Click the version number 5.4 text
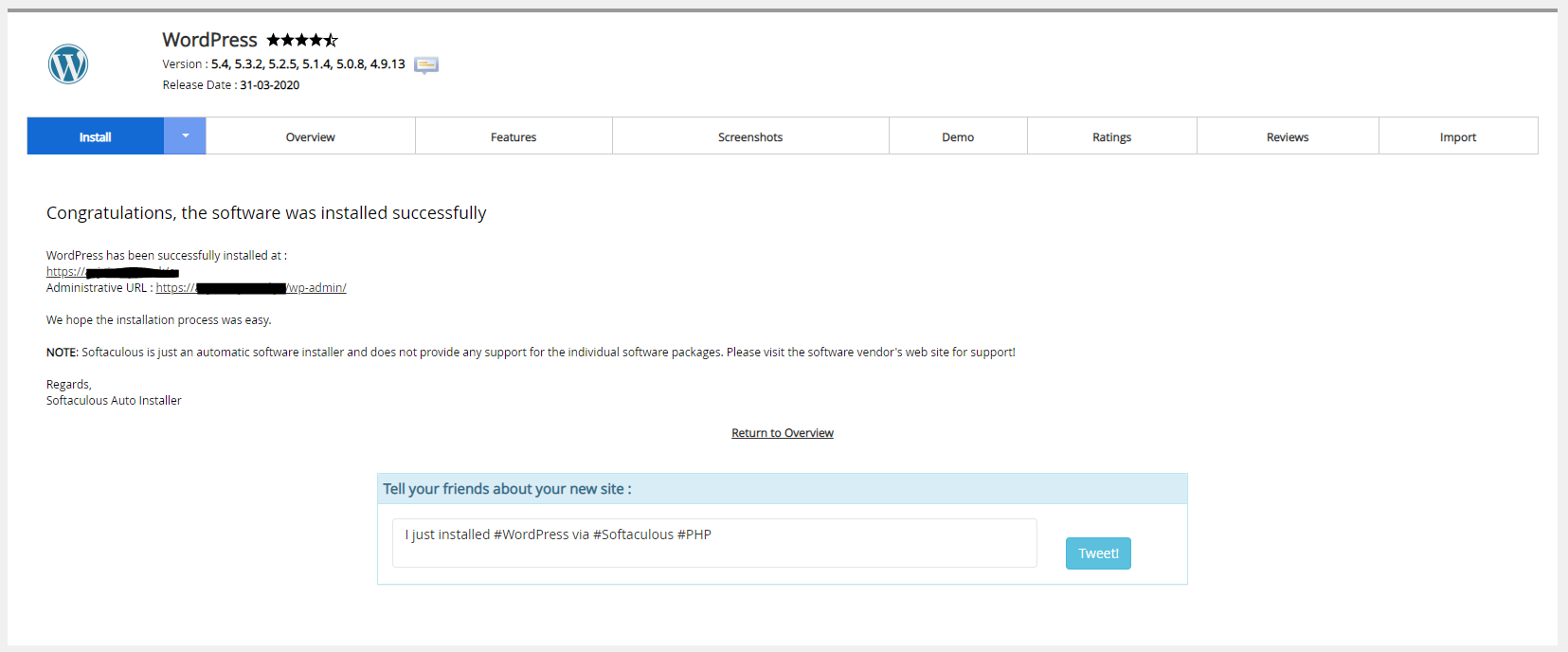Image resolution: width=1568 pixels, height=652 pixels. [220, 64]
